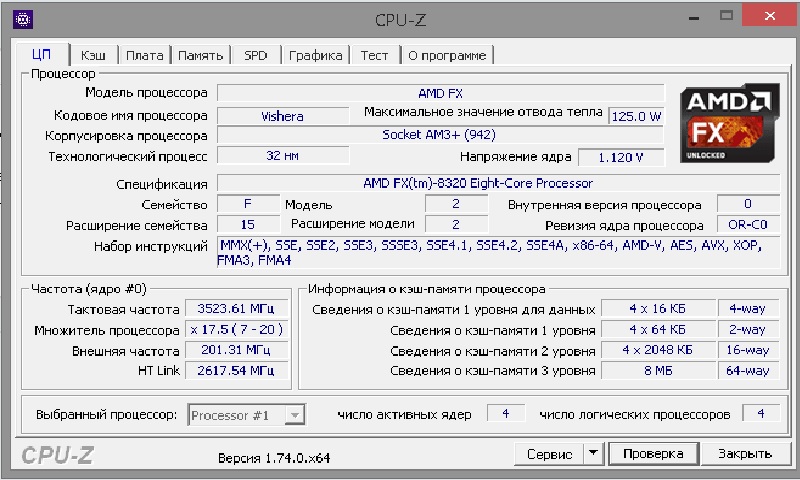Select the instruction set list field

click(x=498, y=252)
